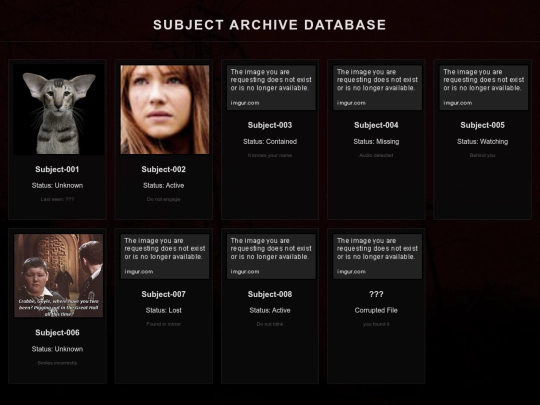Viewport: 540px width, 405px height.
Task: Select the Subject-007 title
Action: [164, 294]
